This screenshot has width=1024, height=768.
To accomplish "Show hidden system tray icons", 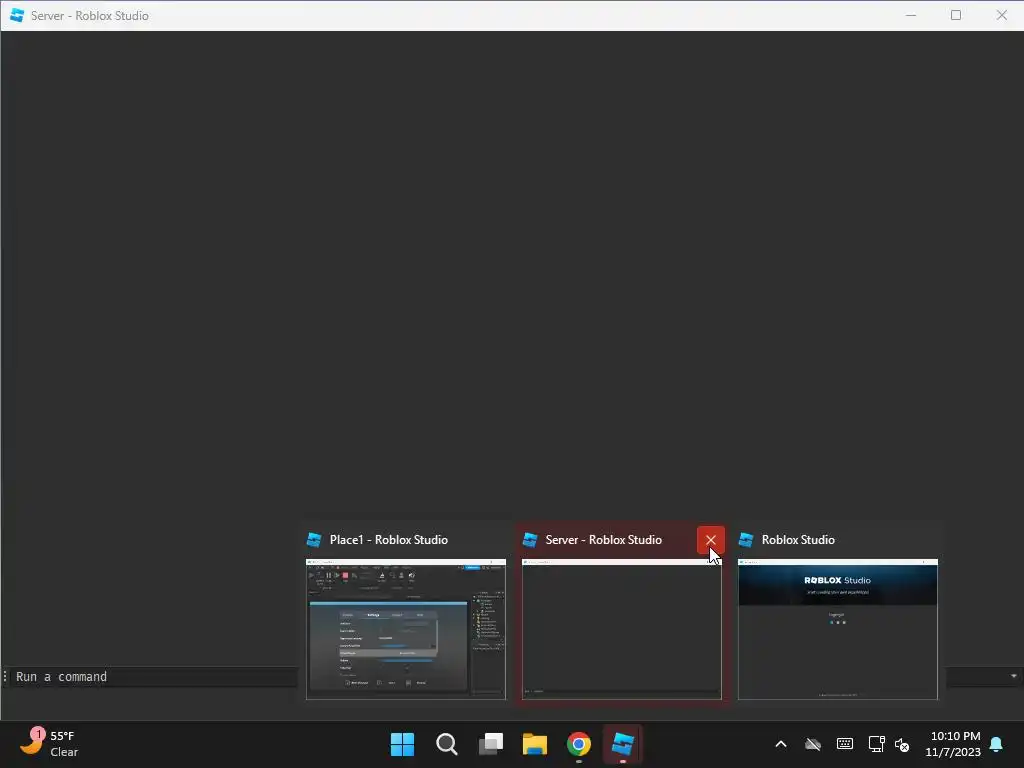I will point(780,744).
